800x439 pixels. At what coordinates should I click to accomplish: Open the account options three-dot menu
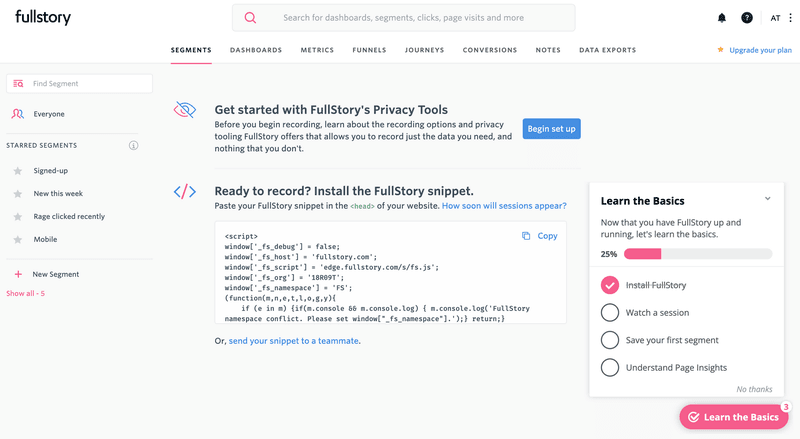click(x=790, y=18)
